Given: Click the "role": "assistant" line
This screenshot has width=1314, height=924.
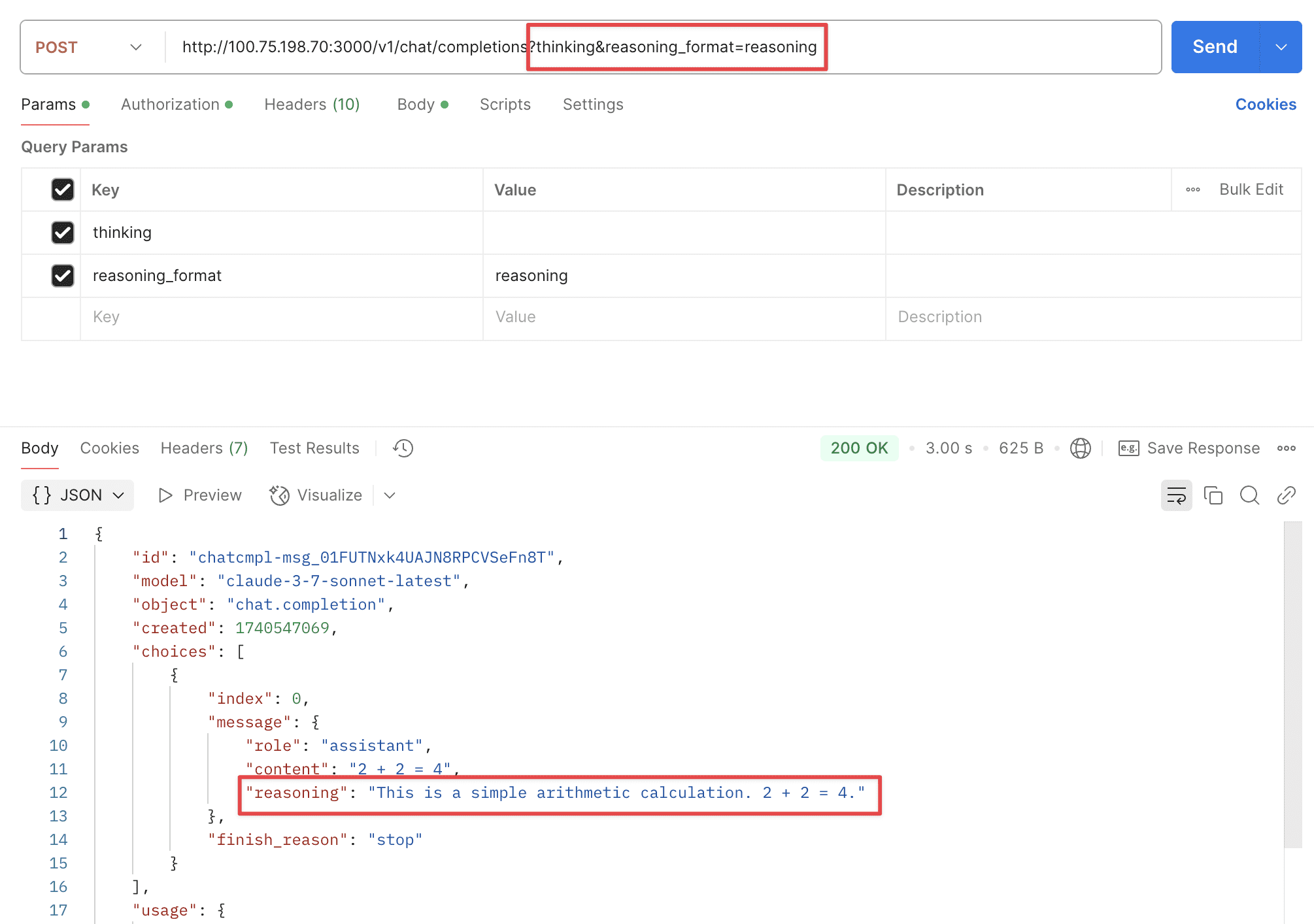Looking at the screenshot, I should pyautogui.click(x=339, y=746).
